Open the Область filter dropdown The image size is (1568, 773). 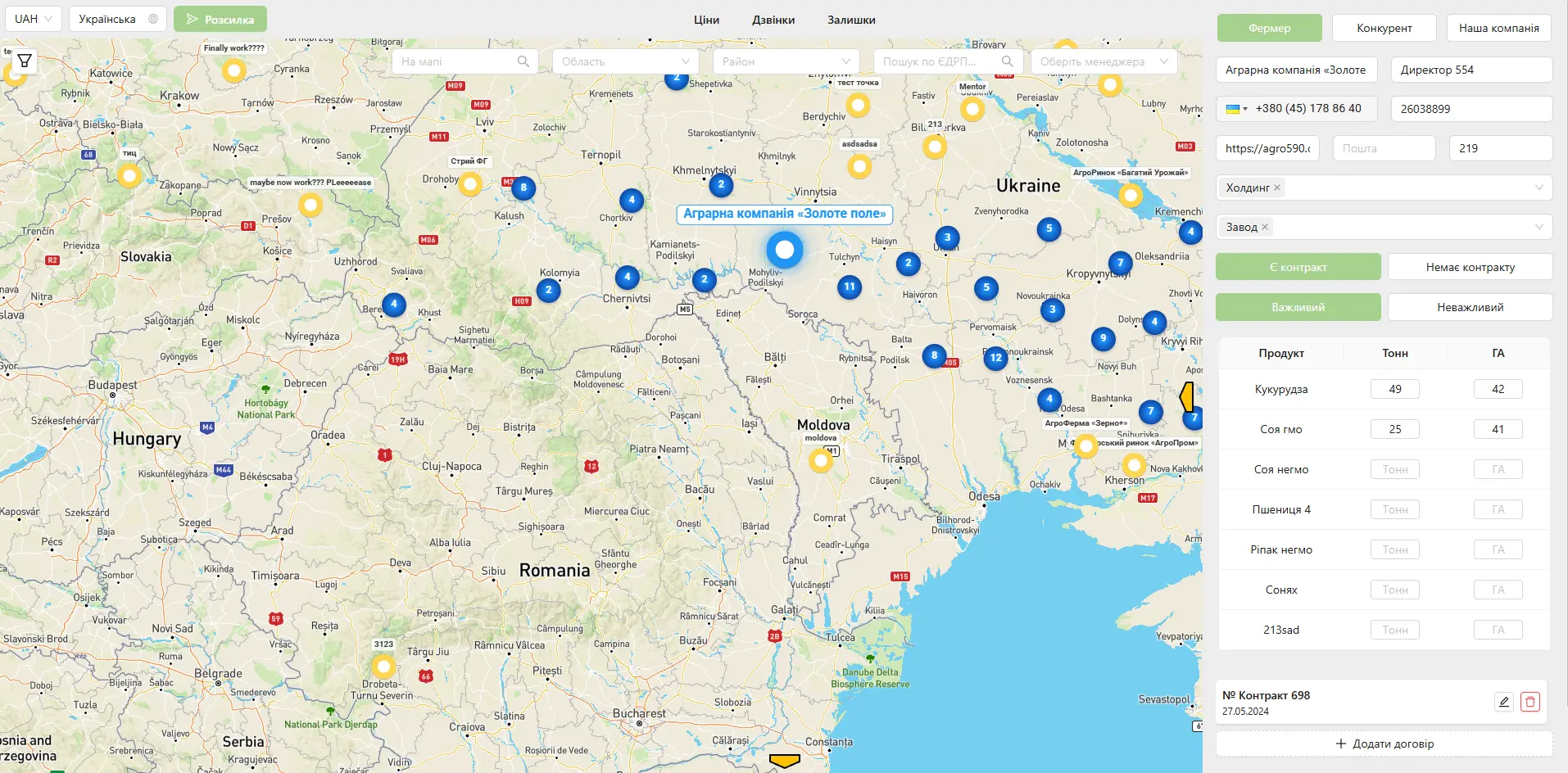tap(626, 61)
